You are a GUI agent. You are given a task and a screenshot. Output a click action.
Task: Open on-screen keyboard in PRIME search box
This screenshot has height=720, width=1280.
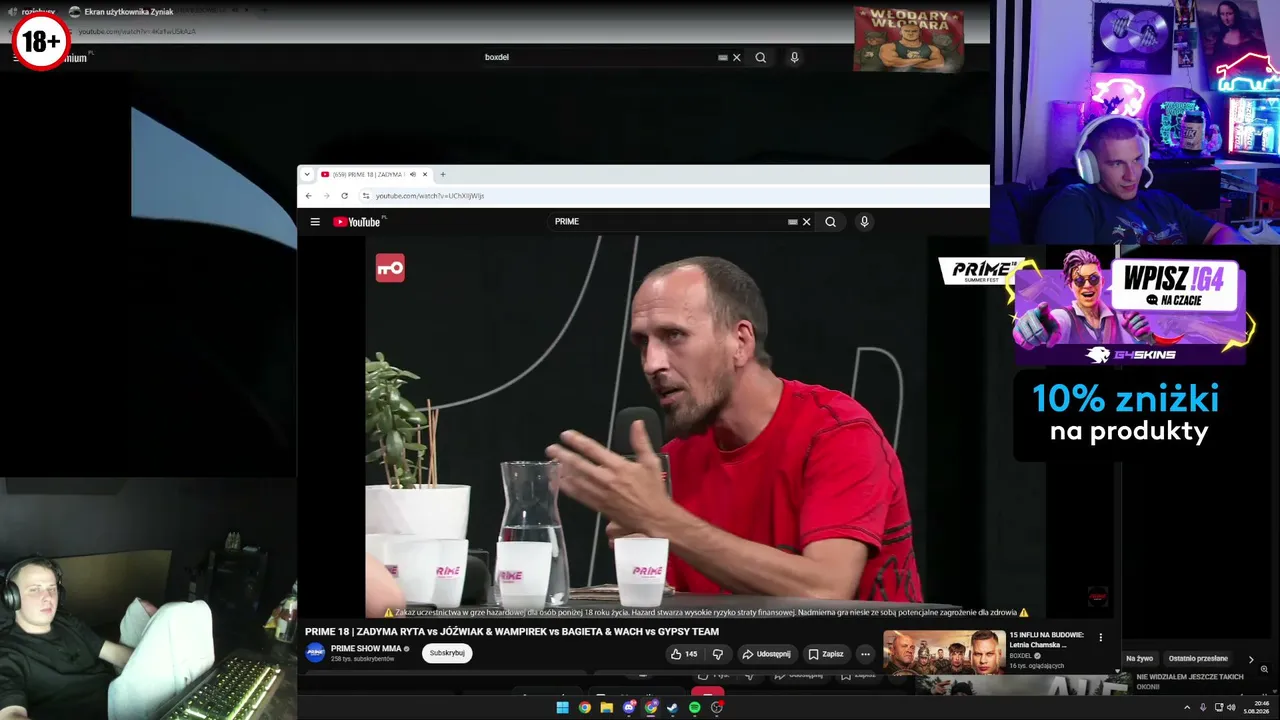(x=792, y=222)
